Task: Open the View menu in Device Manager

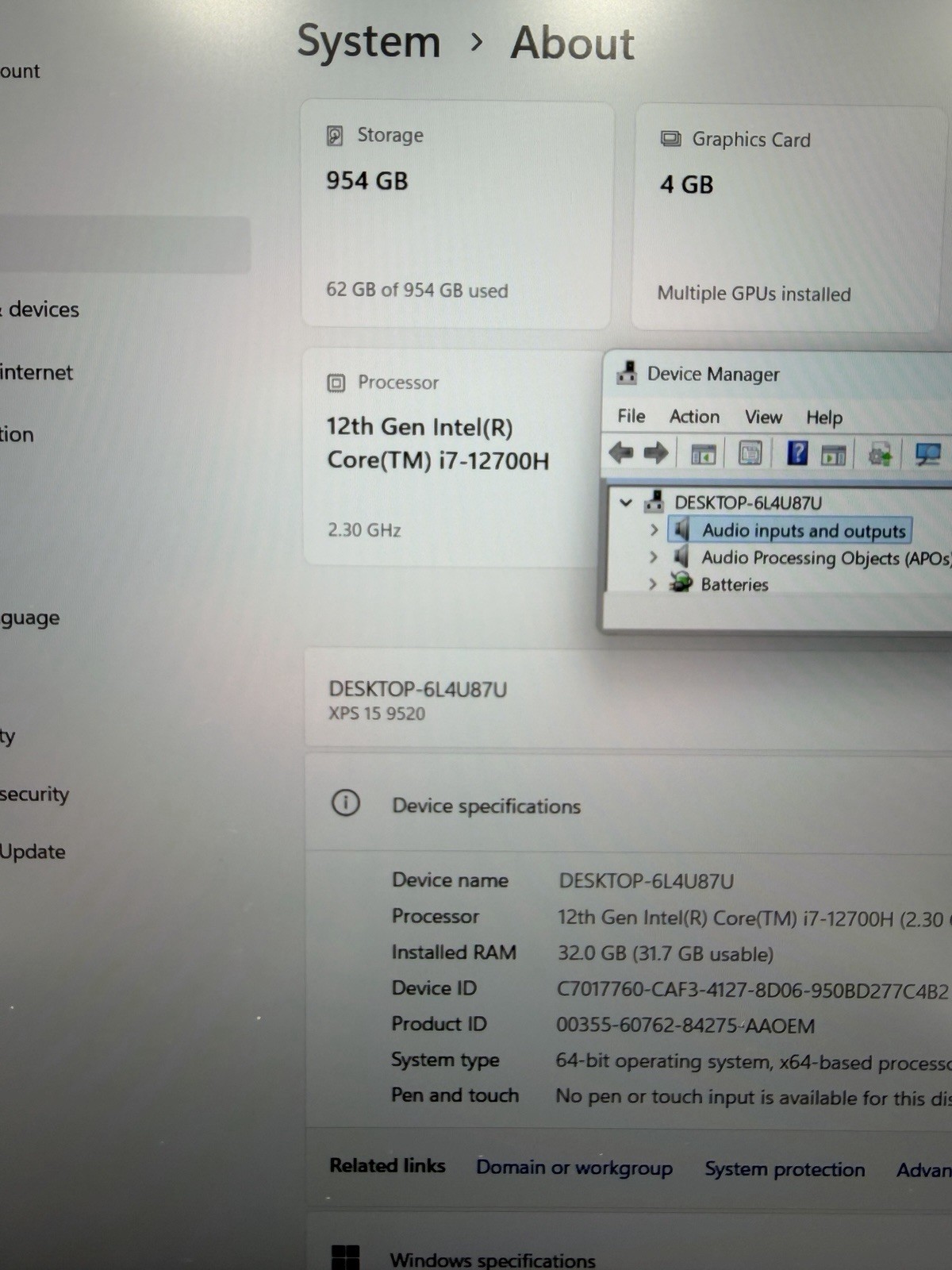Action: 763,417
